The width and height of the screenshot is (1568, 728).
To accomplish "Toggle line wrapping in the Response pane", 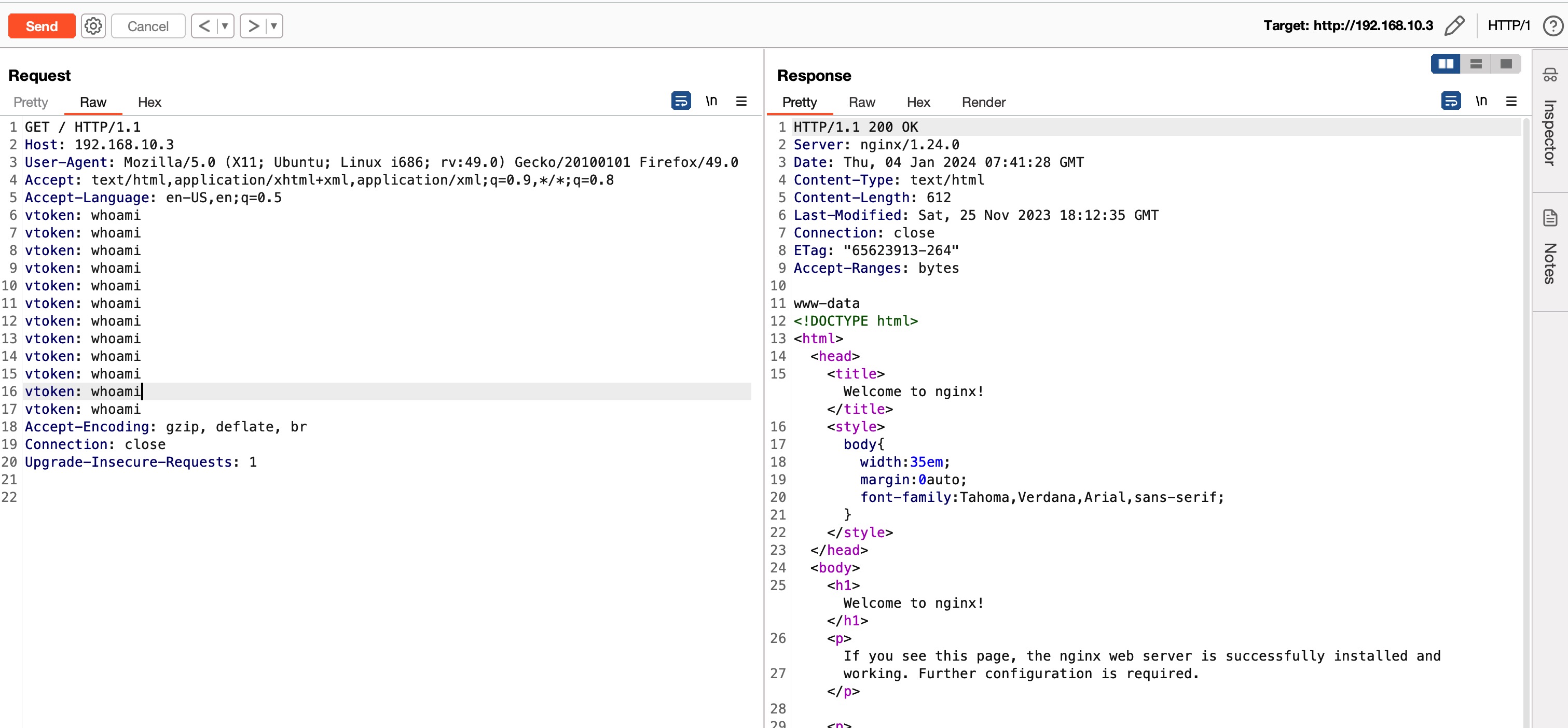I will 1451,101.
